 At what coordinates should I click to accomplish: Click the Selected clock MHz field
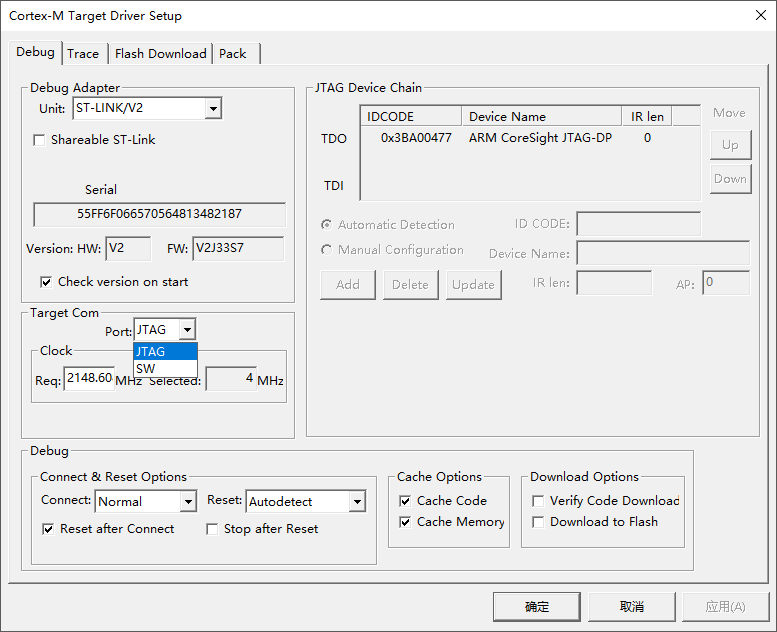(231, 379)
